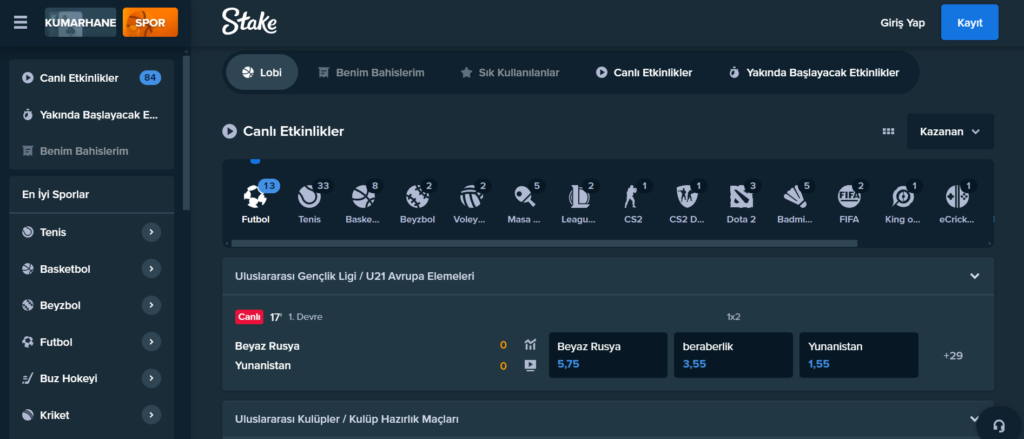The width and height of the screenshot is (1024, 439).
Task: Show +29 more markets
Action: (953, 356)
